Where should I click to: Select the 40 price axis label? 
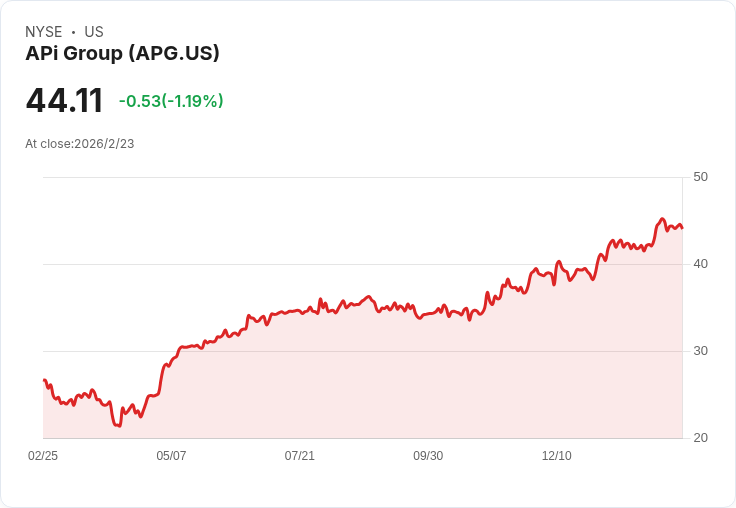[x=700, y=264]
